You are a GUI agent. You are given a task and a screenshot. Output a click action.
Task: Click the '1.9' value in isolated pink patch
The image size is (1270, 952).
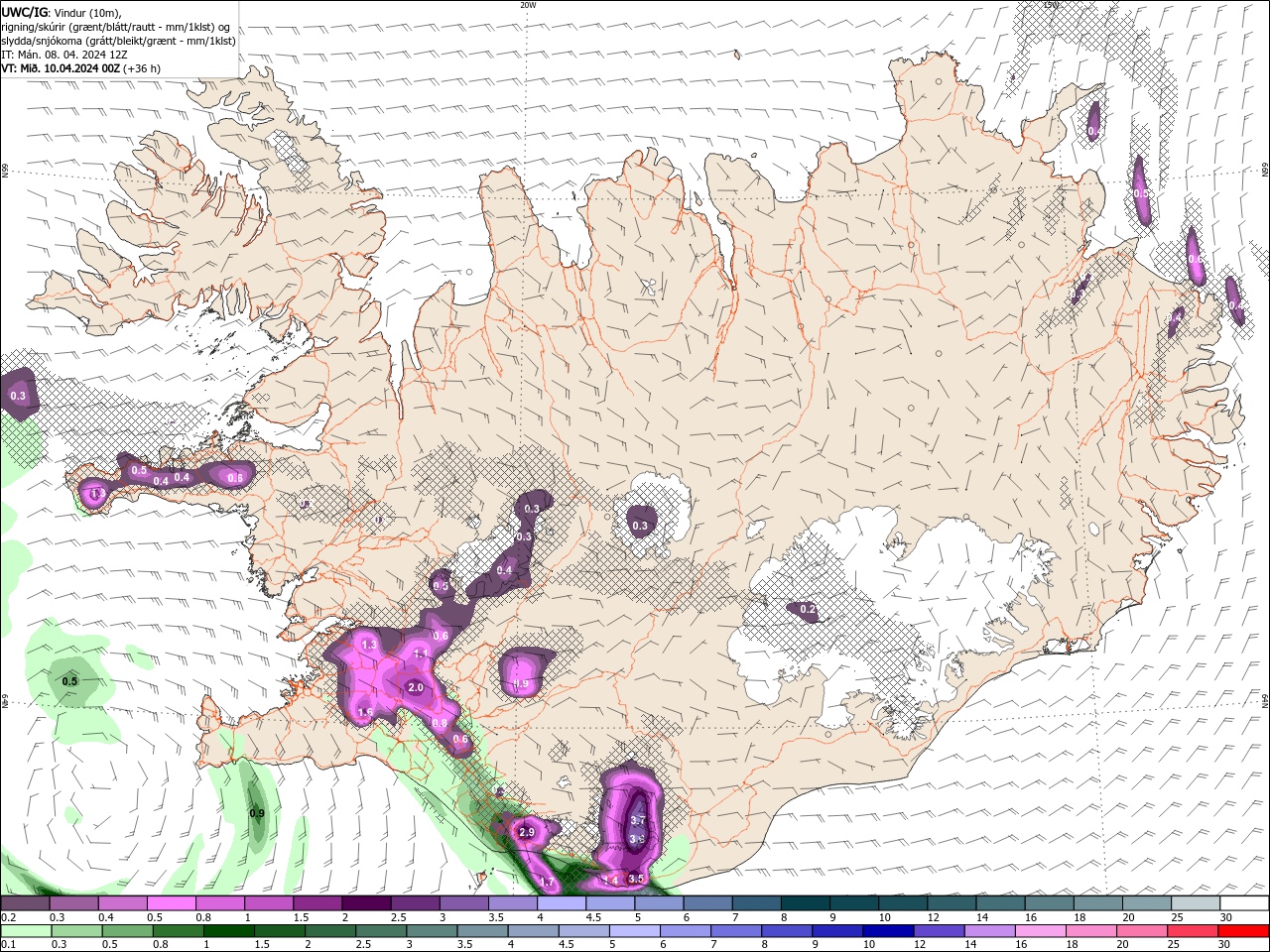coord(522,684)
